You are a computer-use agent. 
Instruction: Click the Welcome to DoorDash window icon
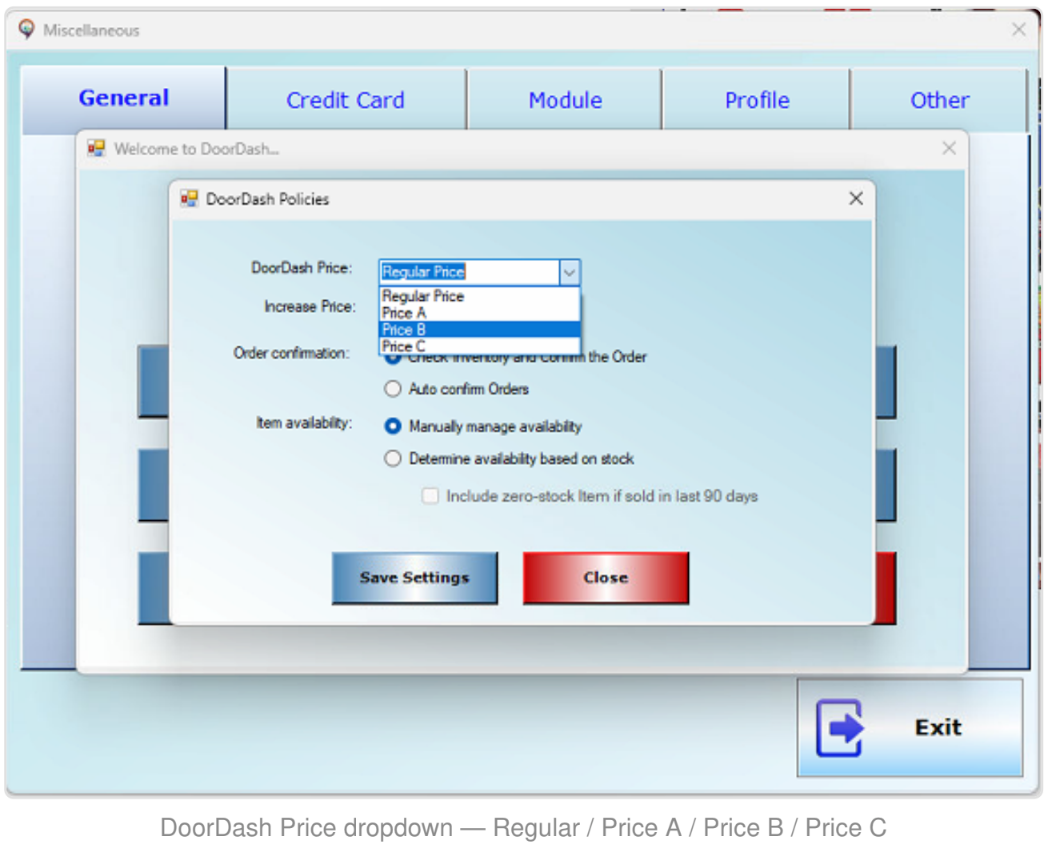click(x=97, y=148)
